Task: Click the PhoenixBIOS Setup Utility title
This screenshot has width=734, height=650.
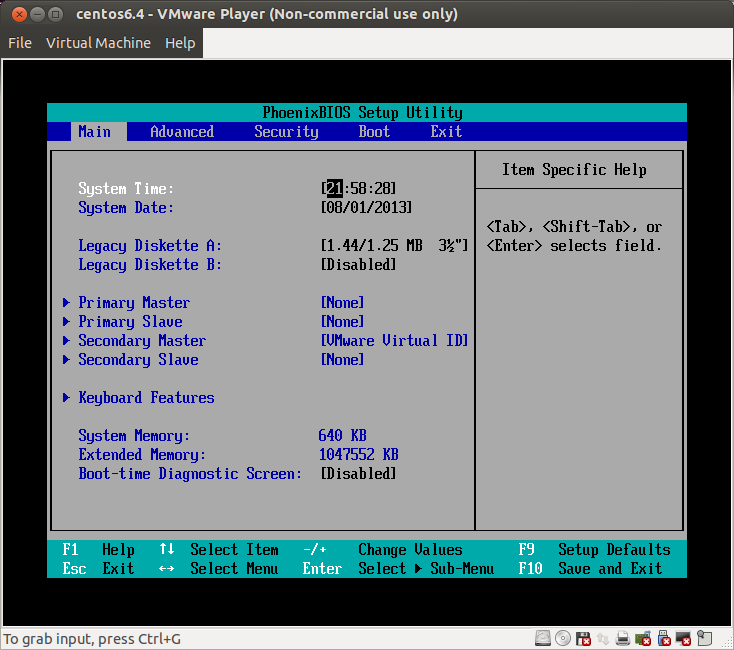Action: (362, 113)
